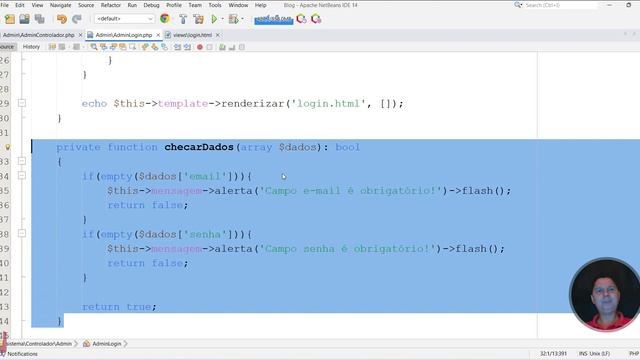Open the Navigate menu
Screen dimensions: 640x360
[x=60, y=5]
